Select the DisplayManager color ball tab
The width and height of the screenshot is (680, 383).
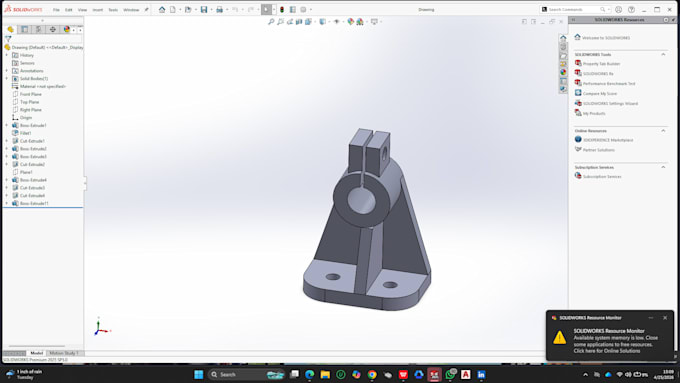pos(66,29)
